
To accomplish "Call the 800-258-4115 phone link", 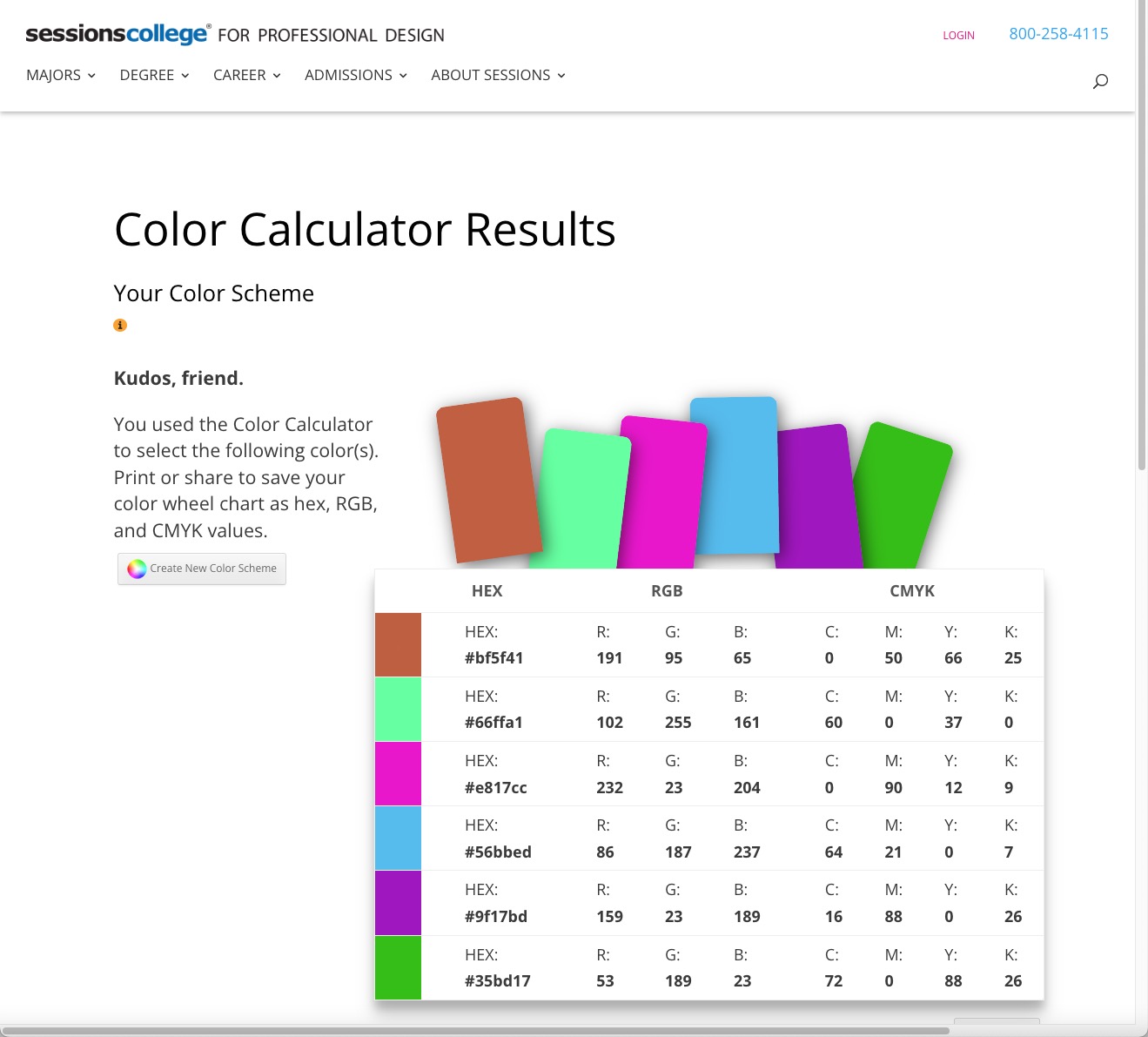I will point(1058,34).
